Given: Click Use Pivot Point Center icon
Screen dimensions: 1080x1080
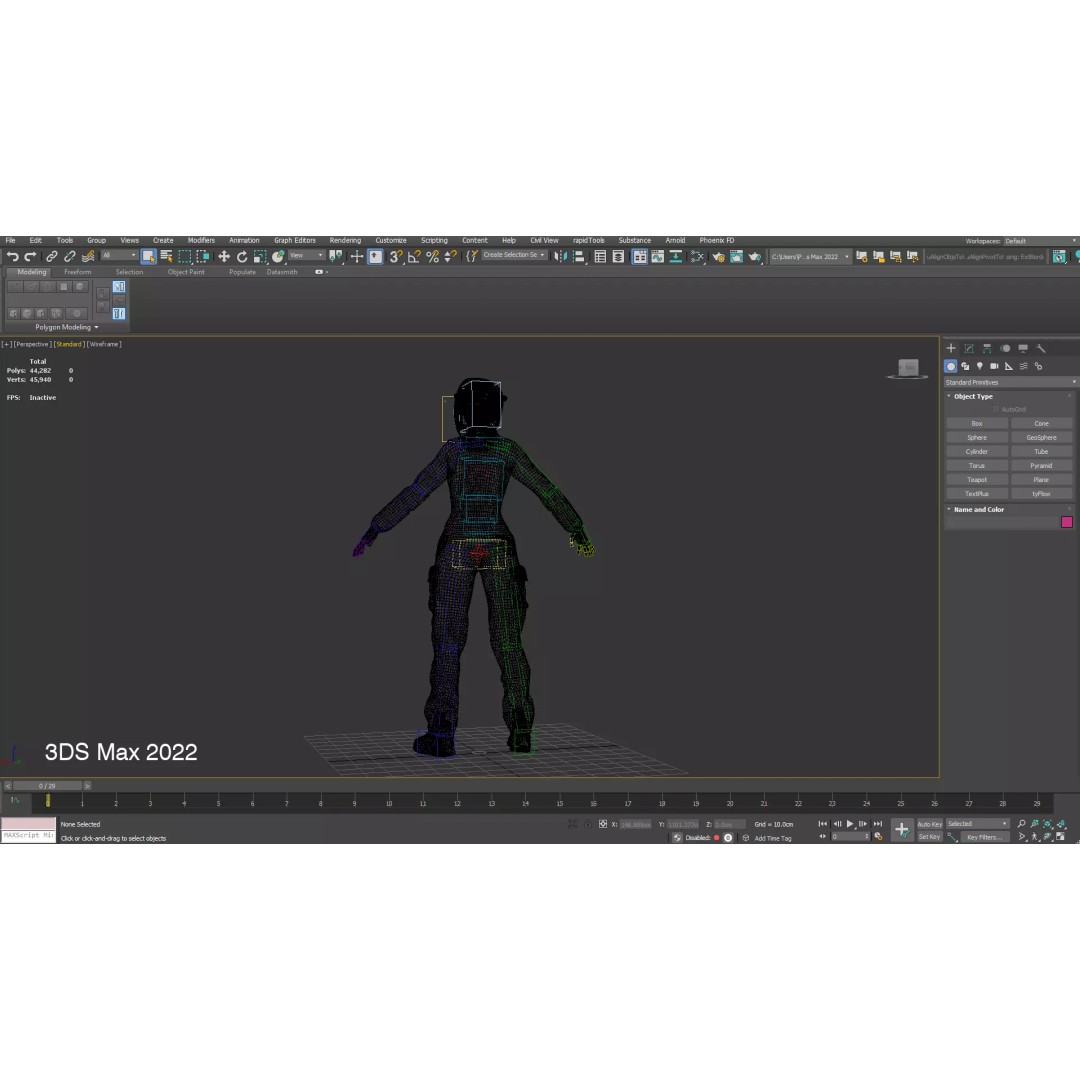Looking at the screenshot, I should pyautogui.click(x=336, y=257).
